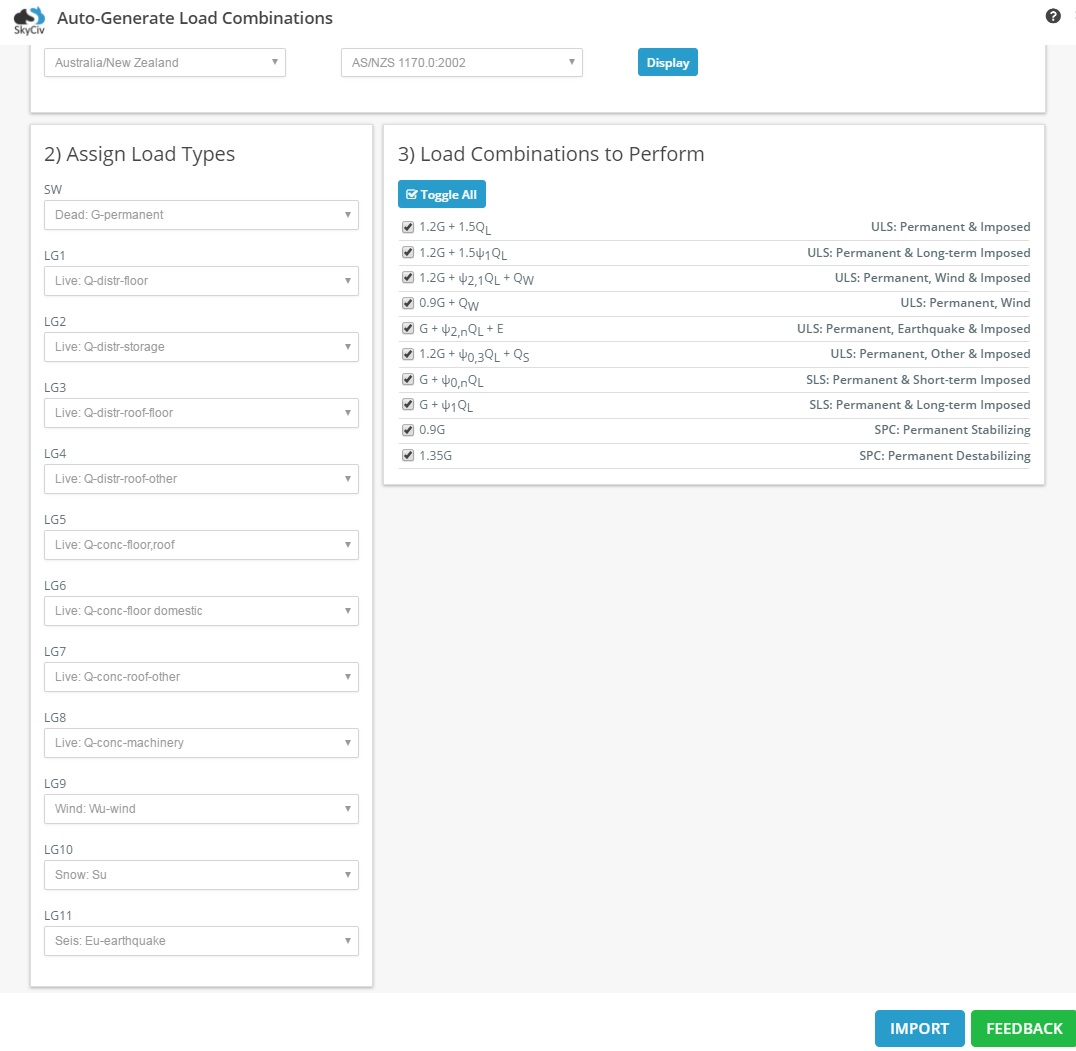
Task: Toggle the 0.9G + Qw Permanent, Wind checkbox
Action: coord(408,303)
